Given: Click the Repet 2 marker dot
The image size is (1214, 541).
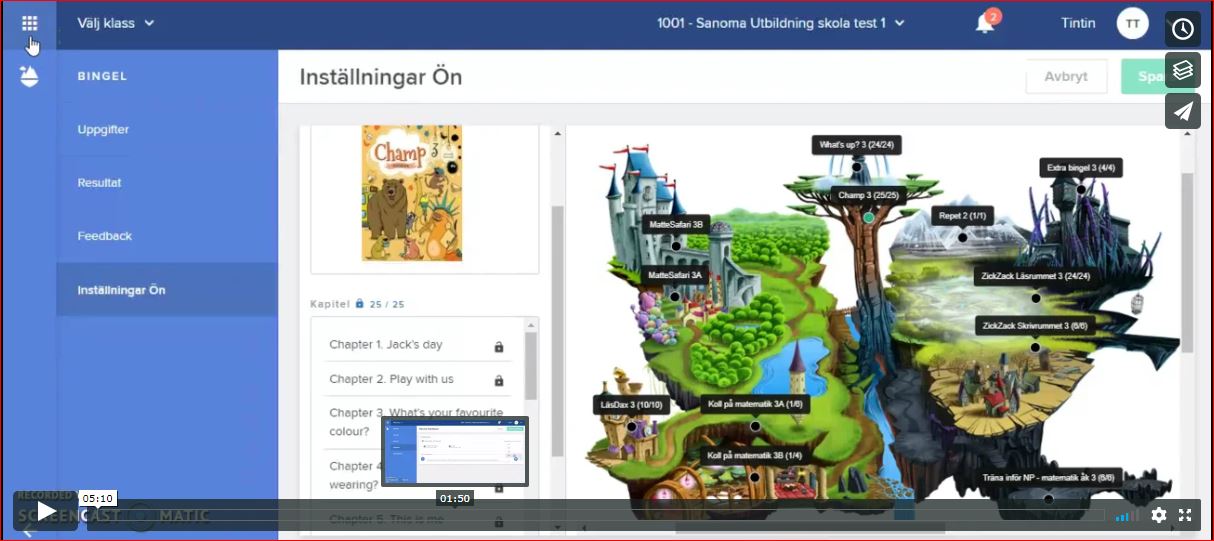Looking at the screenshot, I should [963, 238].
